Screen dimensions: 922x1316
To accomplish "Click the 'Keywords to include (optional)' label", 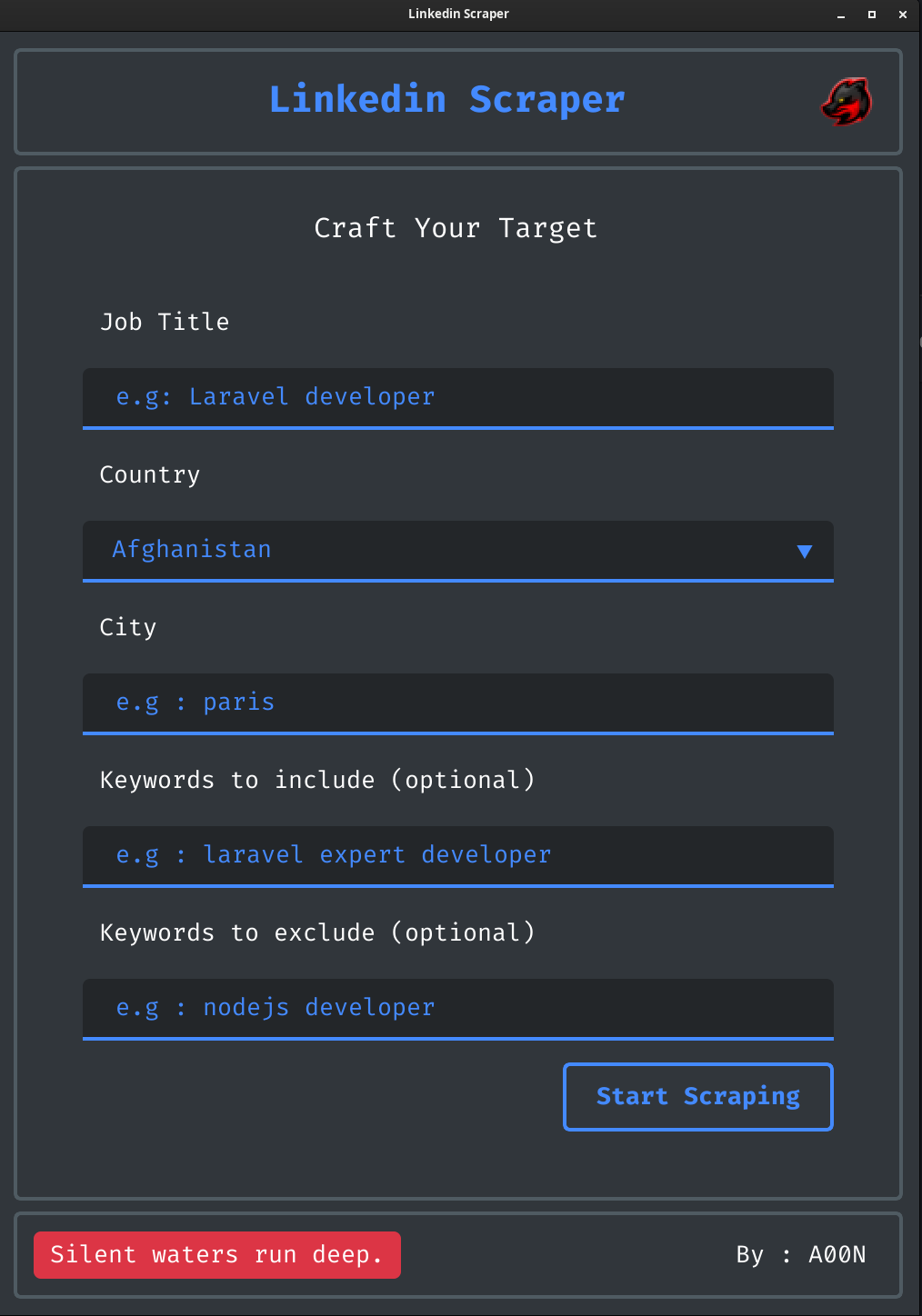I will click(317, 781).
